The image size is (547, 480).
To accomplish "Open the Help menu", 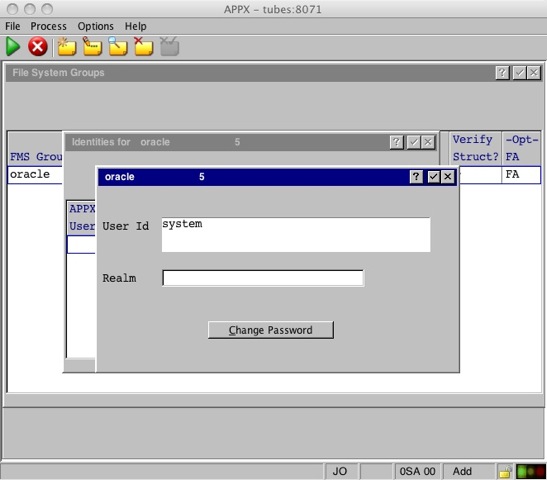I will (136, 26).
